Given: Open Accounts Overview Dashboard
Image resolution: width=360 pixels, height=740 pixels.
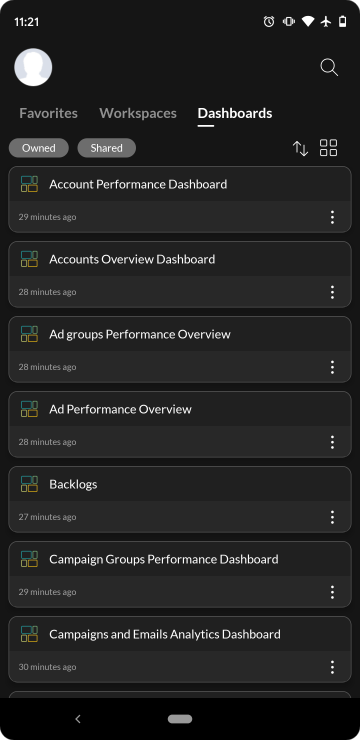Looking at the screenshot, I should point(180,274).
